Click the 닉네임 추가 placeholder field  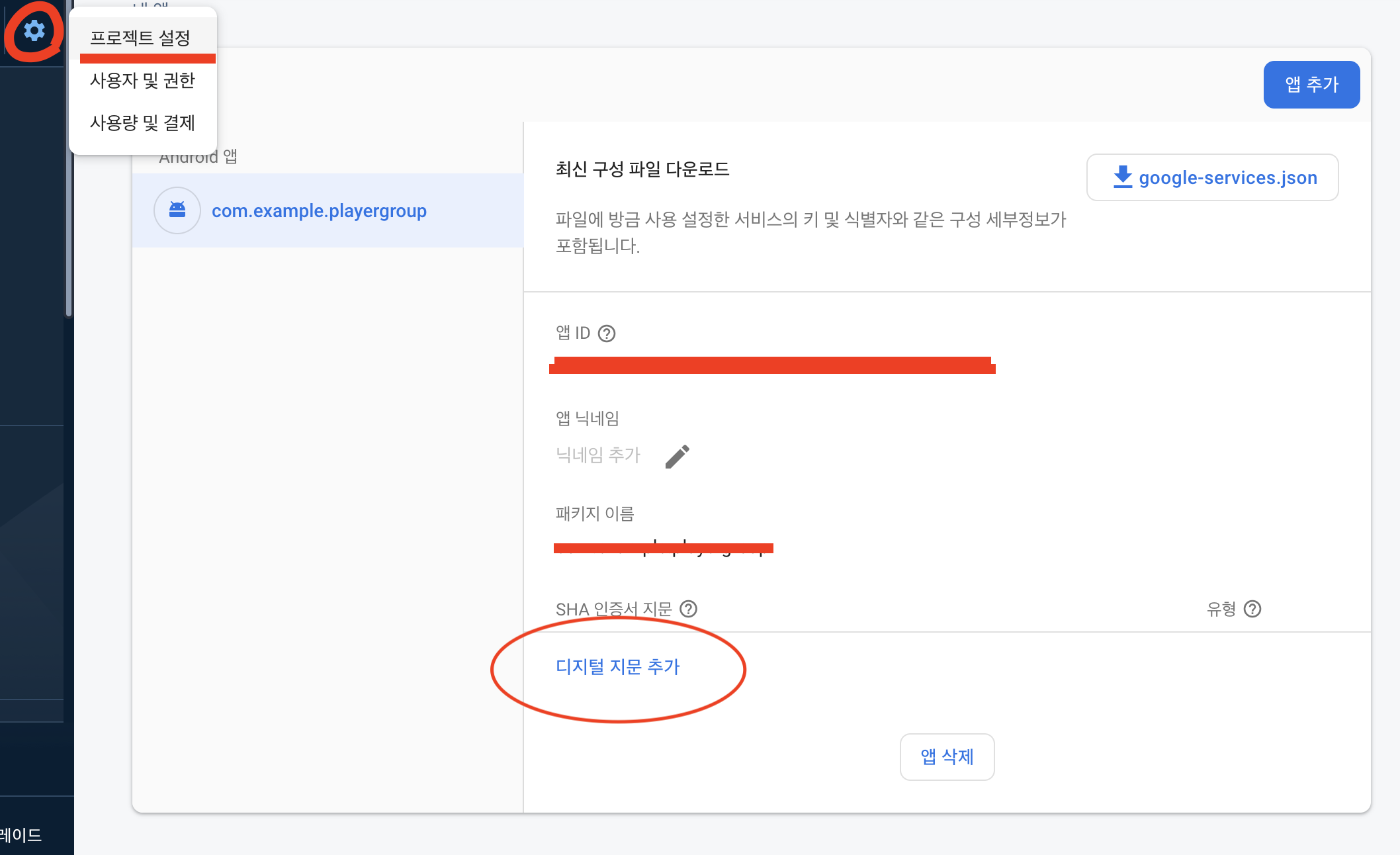tap(598, 455)
